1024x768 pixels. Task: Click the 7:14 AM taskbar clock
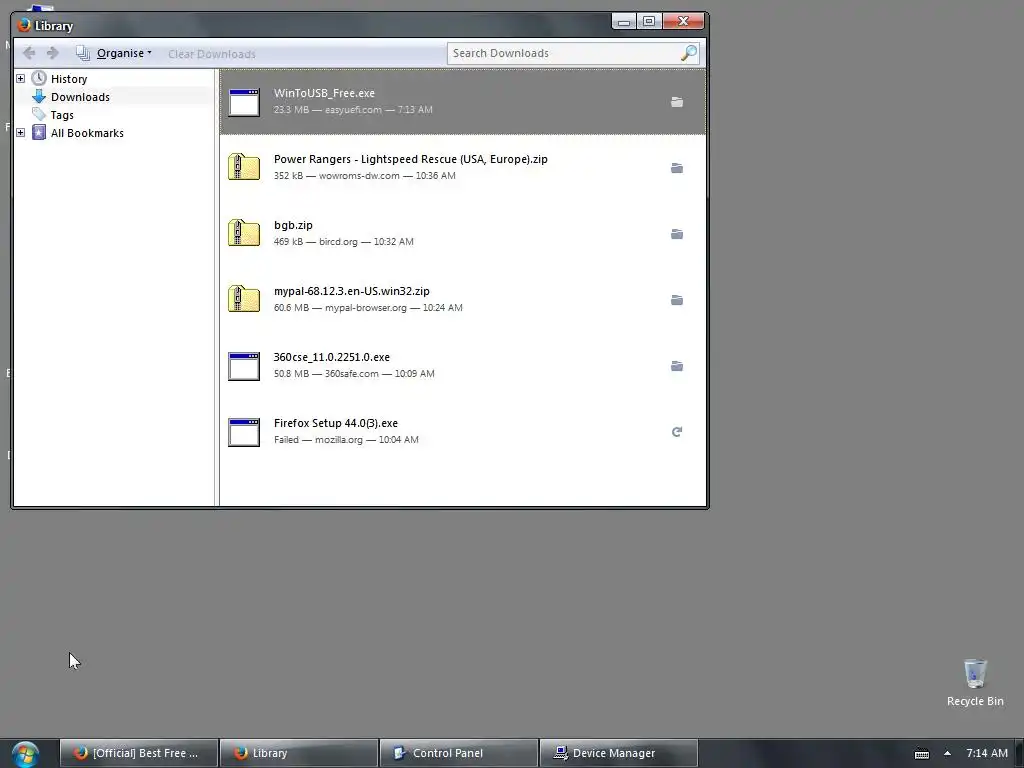(987, 753)
